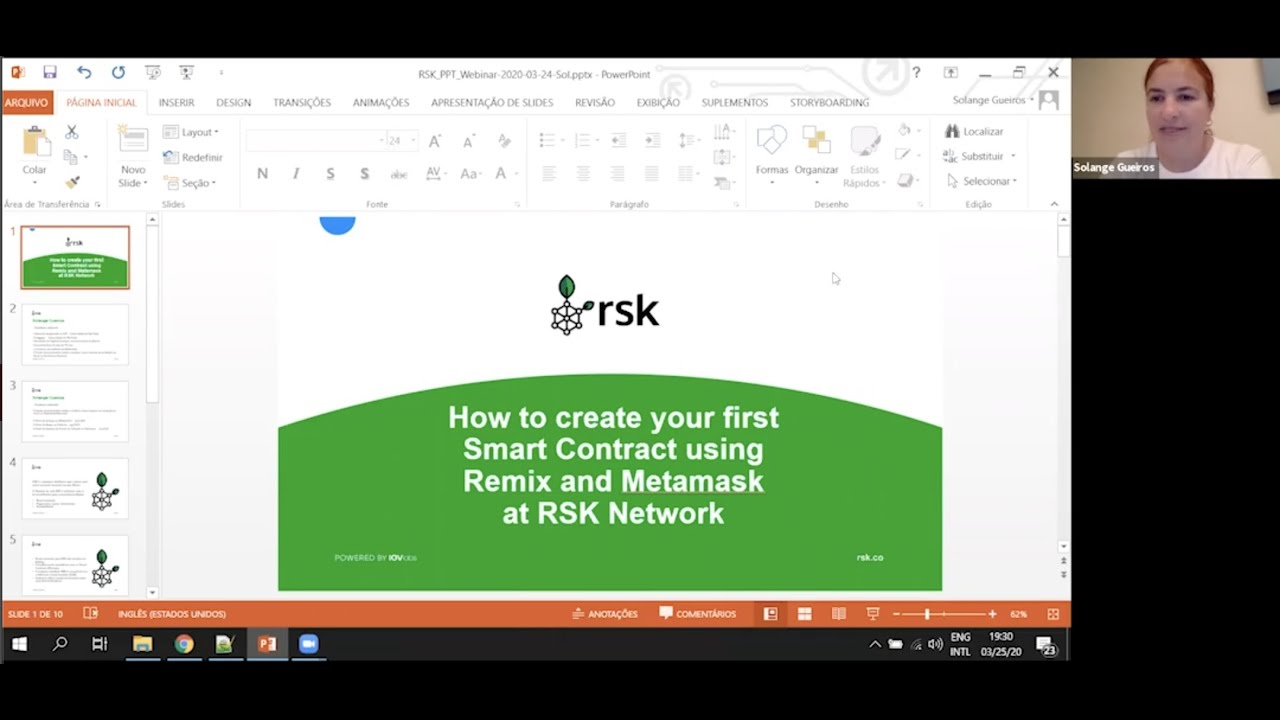The height and width of the screenshot is (720, 1280).
Task: Click the Cut scissors icon
Action: coord(71,132)
